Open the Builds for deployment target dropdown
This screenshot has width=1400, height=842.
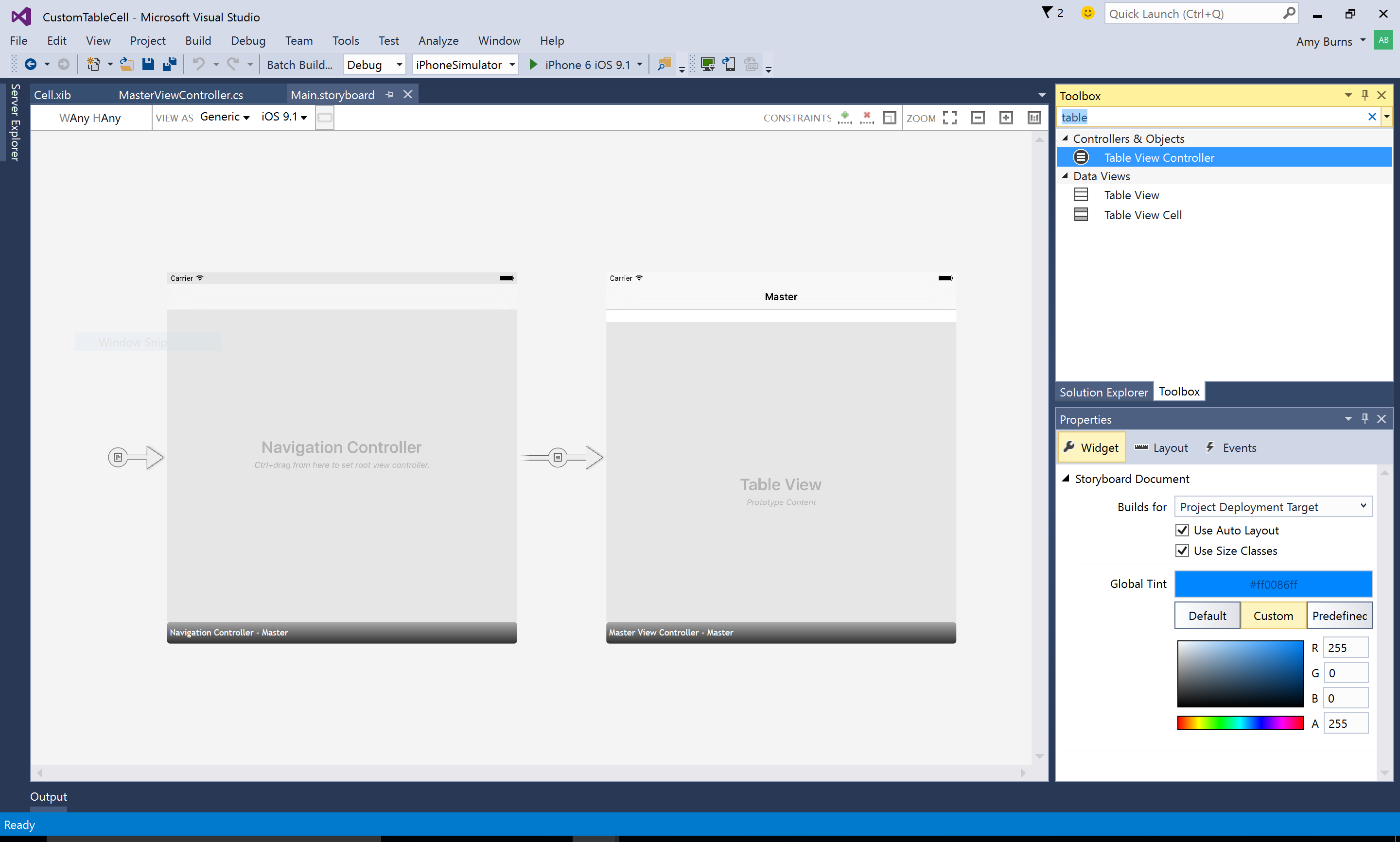coord(1363,506)
